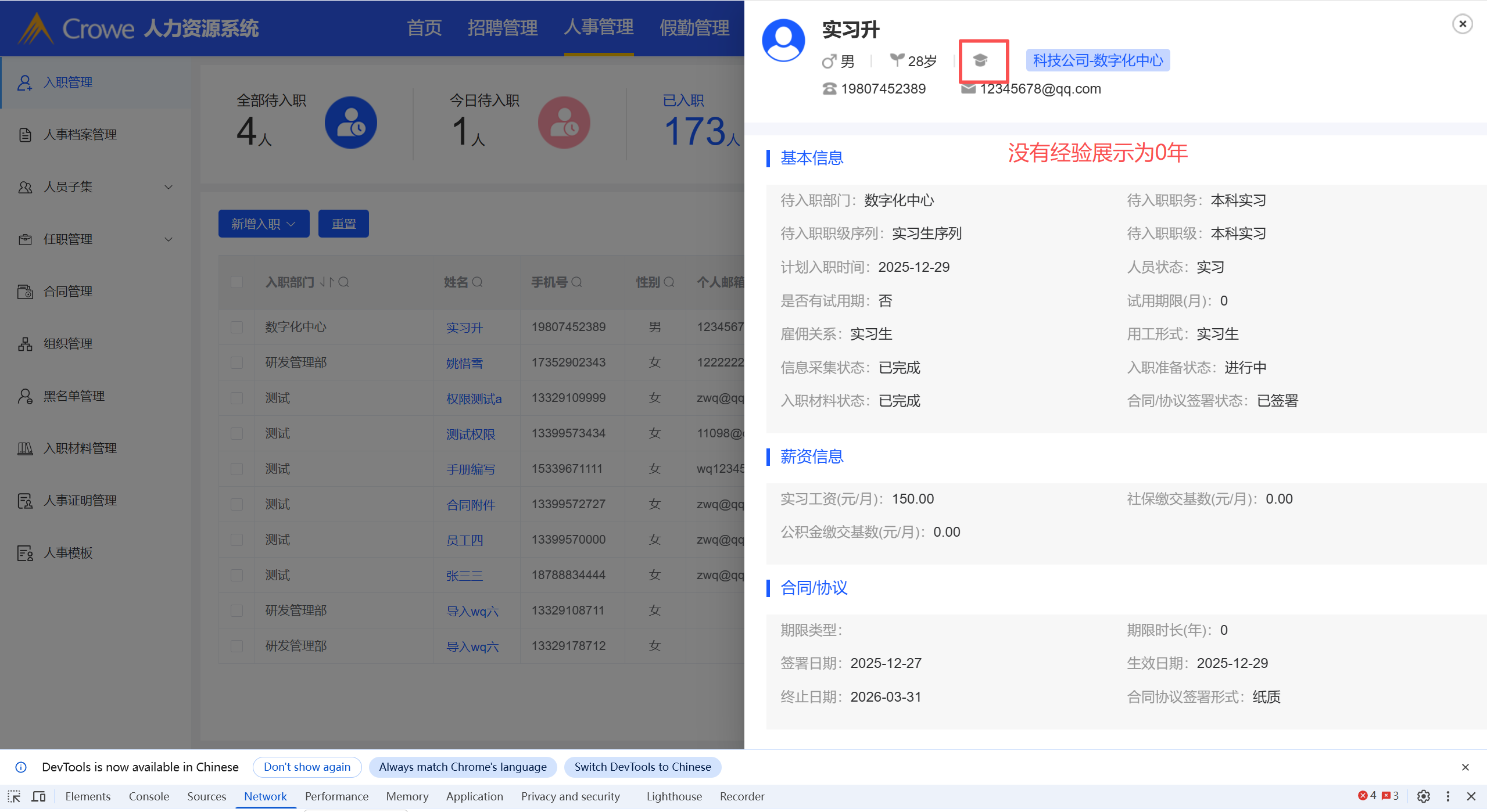
Task: Tick the checkbox for the 姚惜雪 row
Action: point(237,362)
